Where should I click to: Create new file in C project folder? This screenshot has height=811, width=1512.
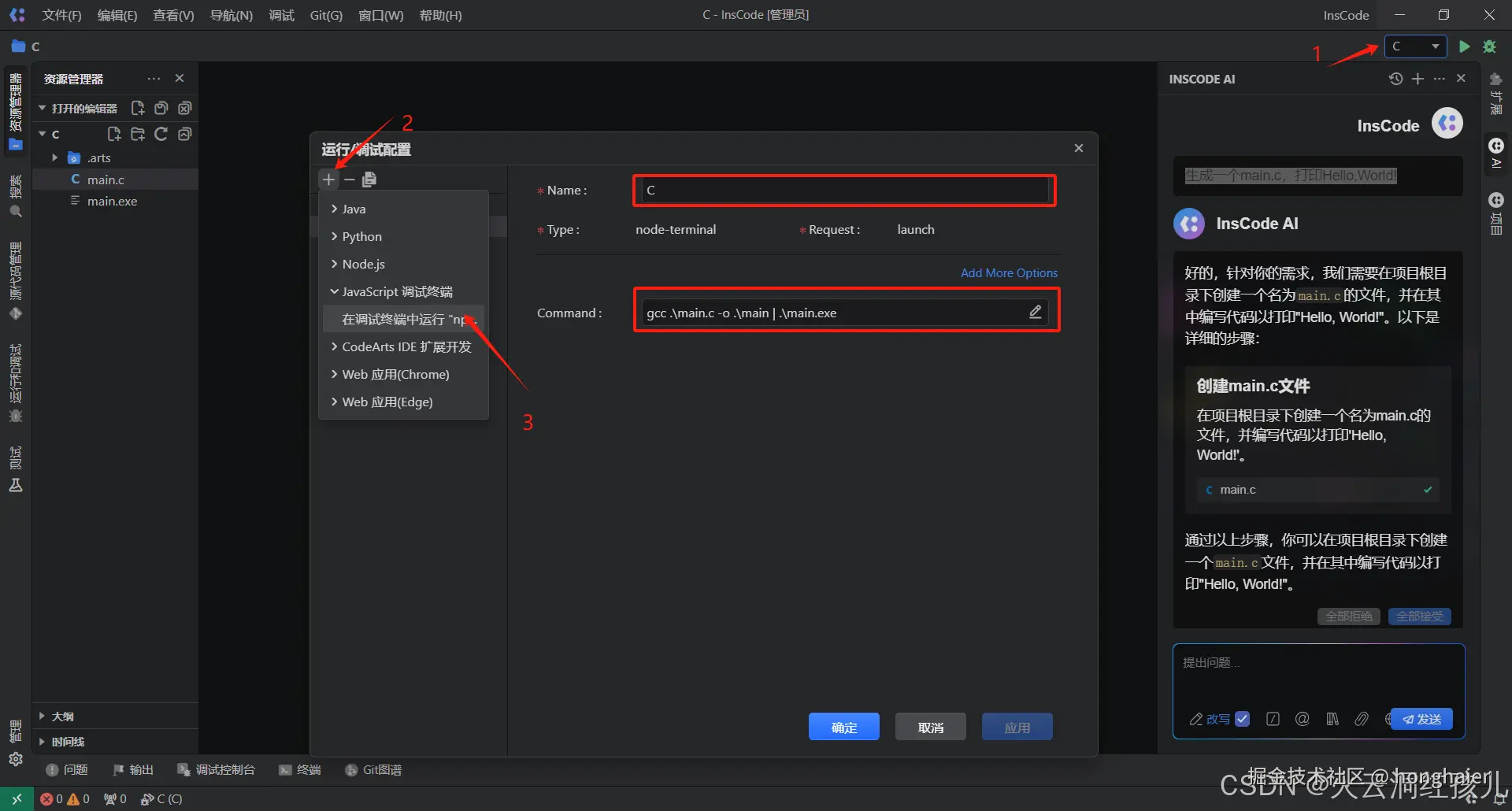pos(114,134)
